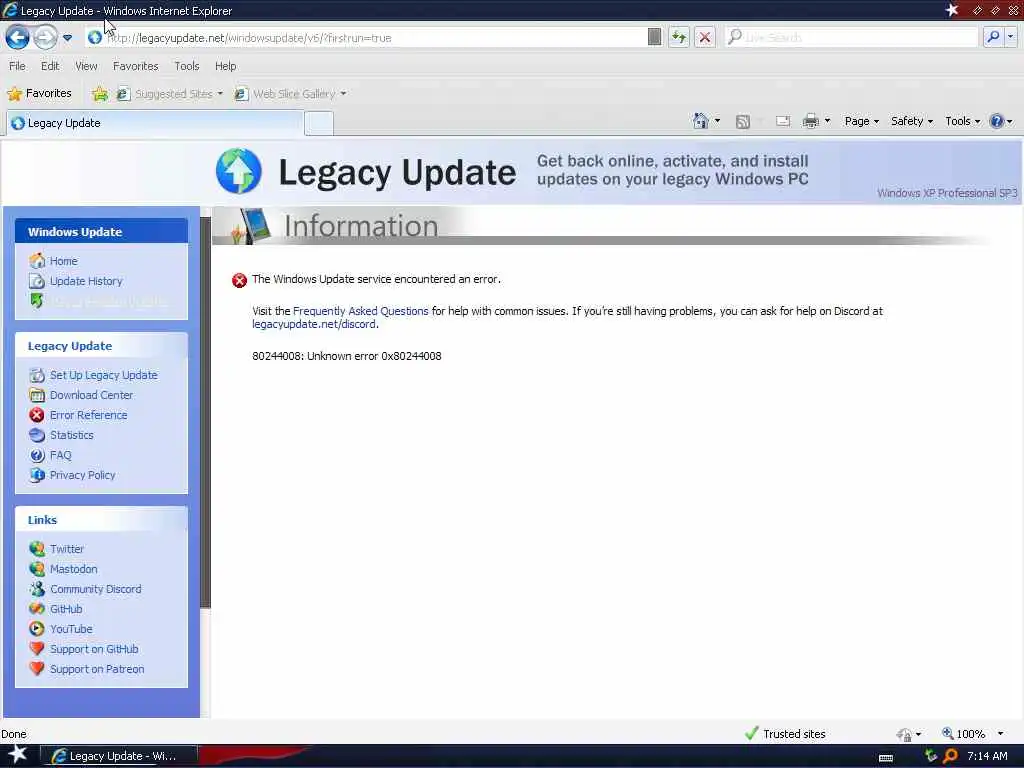This screenshot has height=768, width=1024.
Task: Open the Help menu
Action: coord(225,66)
